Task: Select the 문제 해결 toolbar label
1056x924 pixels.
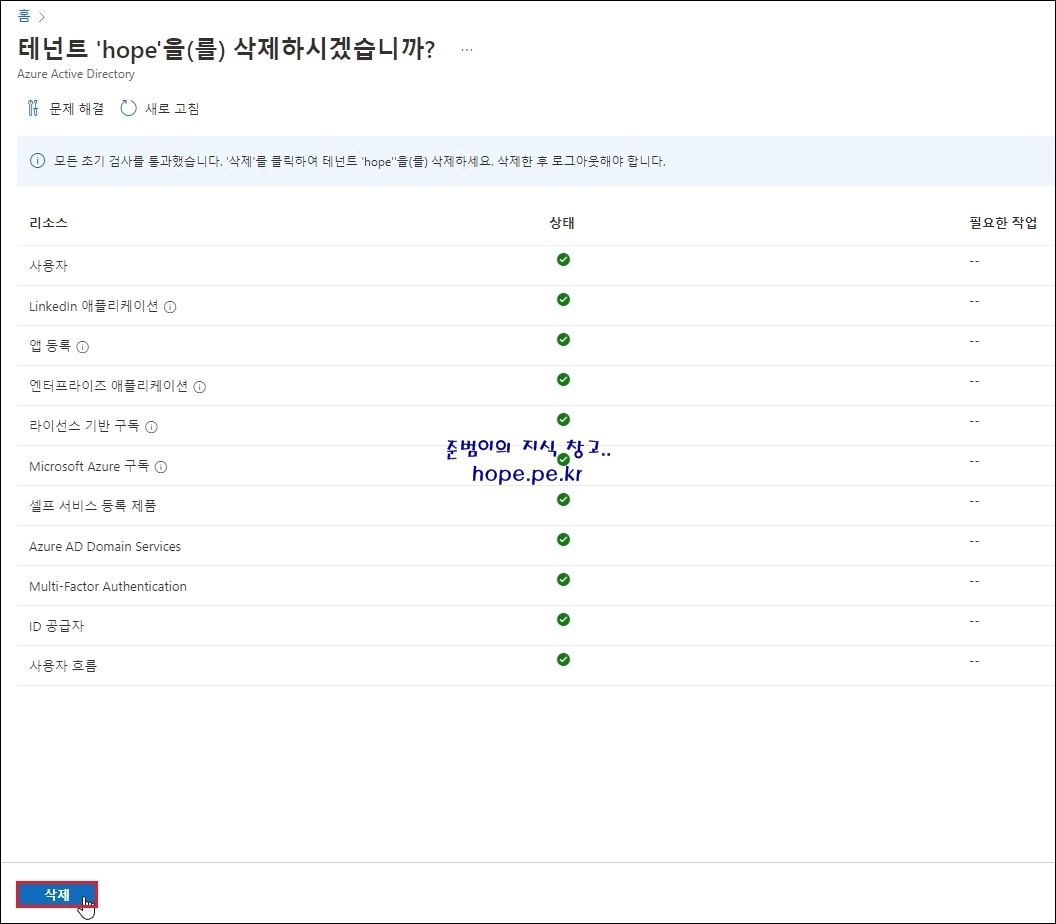Action: click(x=77, y=108)
